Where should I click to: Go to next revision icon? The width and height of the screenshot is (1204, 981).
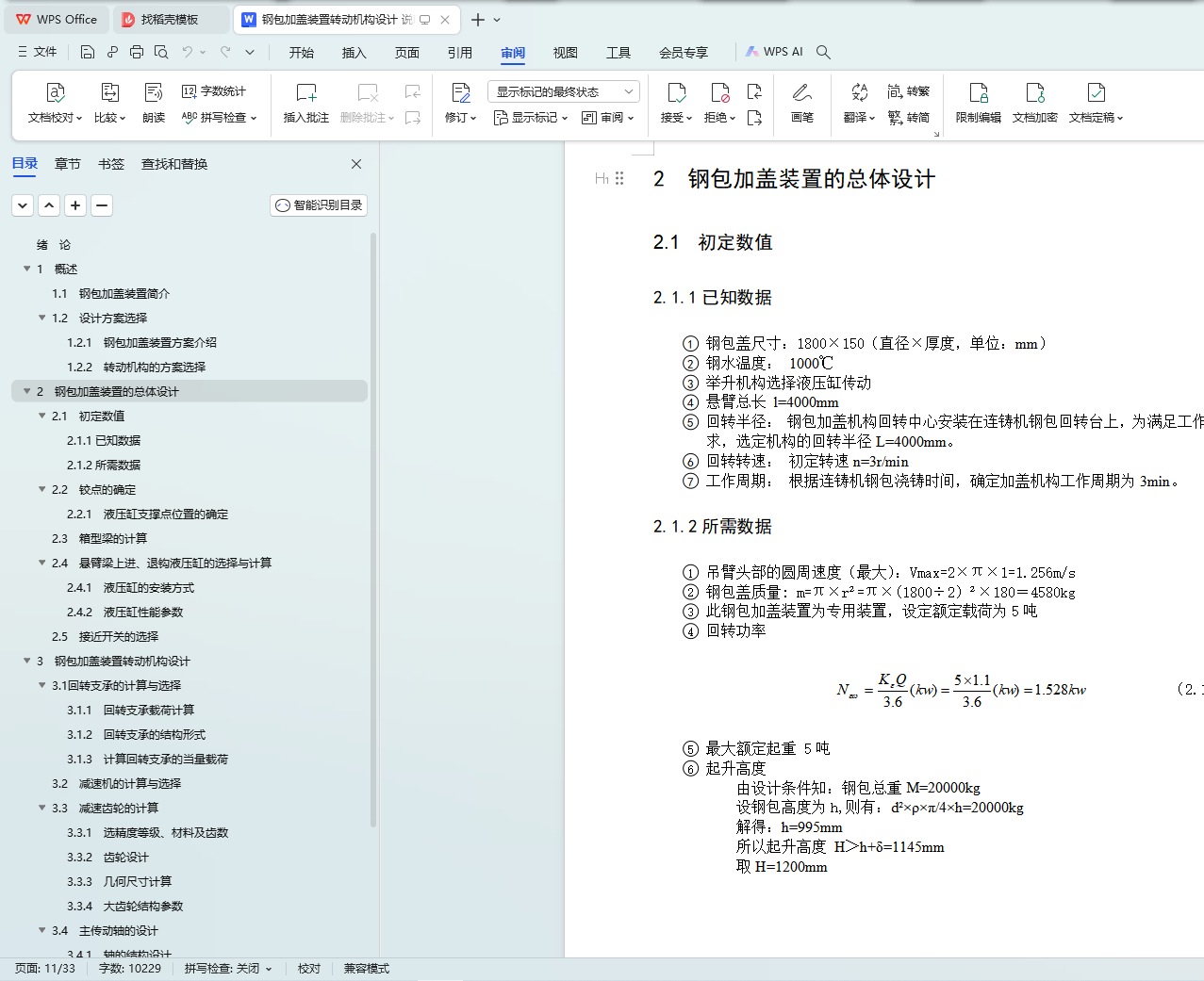754,118
